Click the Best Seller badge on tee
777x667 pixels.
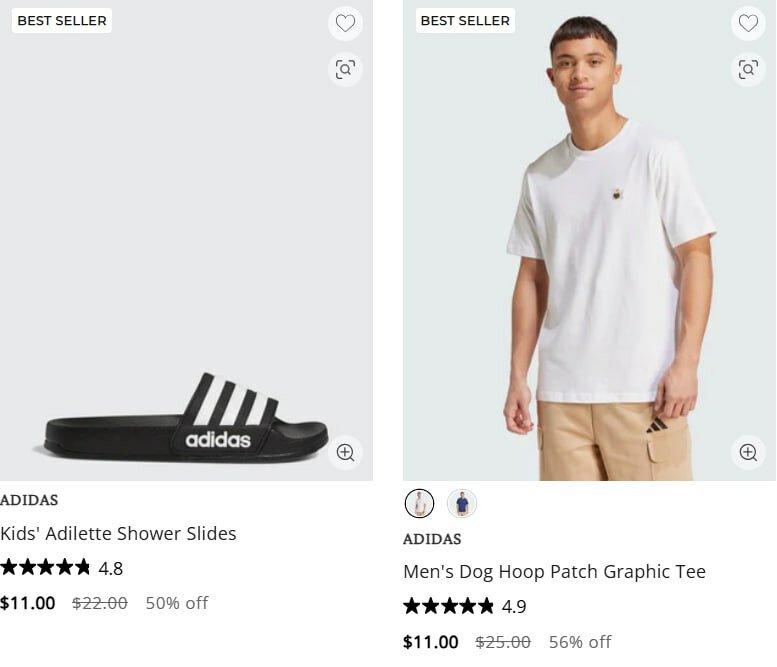(x=465, y=20)
